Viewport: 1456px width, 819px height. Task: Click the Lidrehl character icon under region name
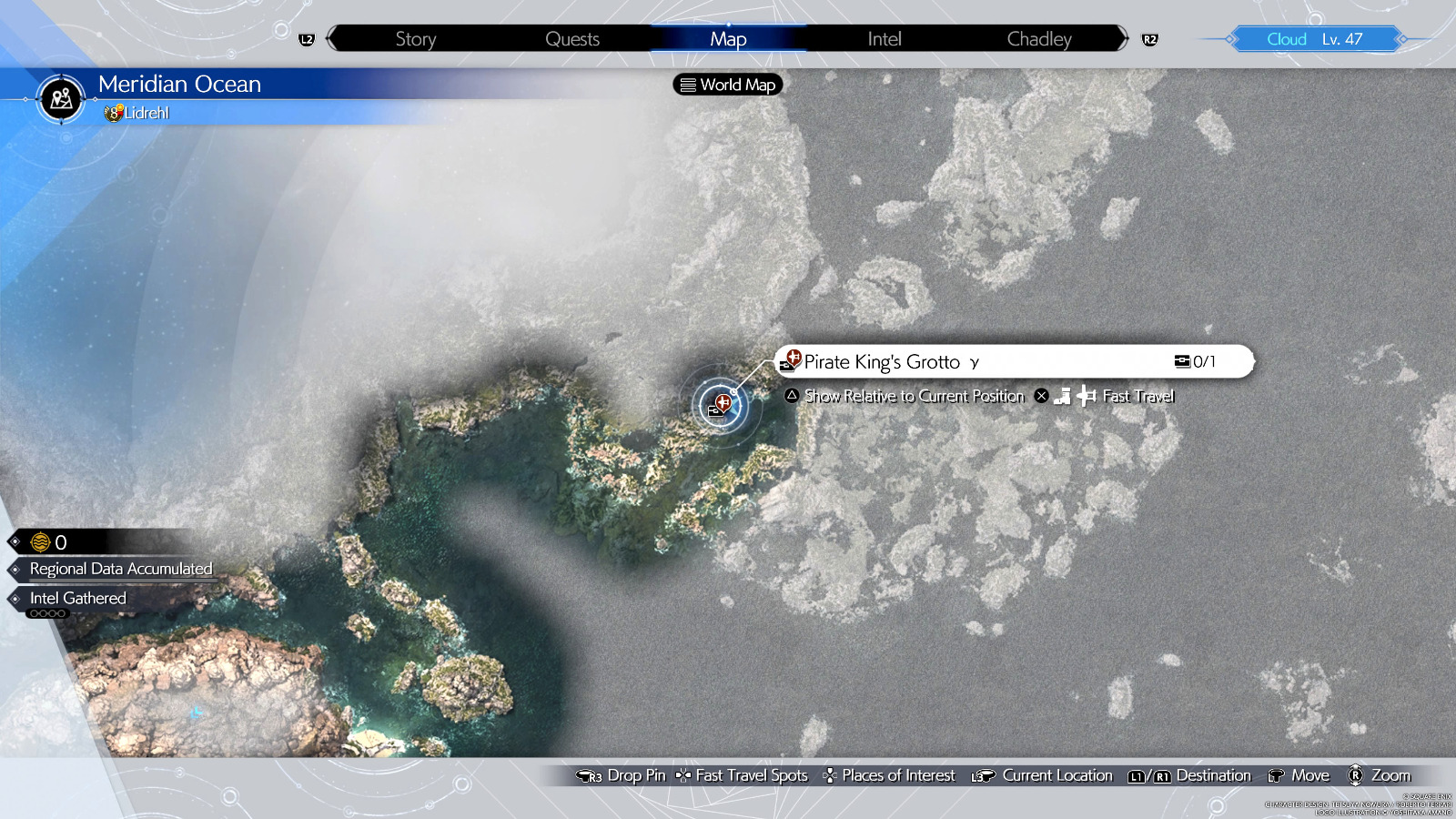tap(114, 113)
